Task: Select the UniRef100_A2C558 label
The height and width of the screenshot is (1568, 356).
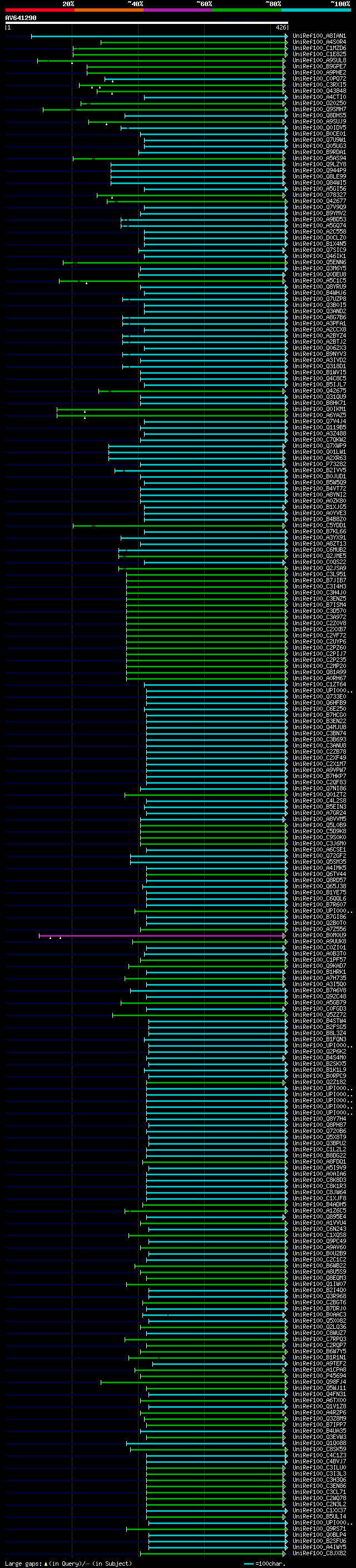Action: [319, 231]
